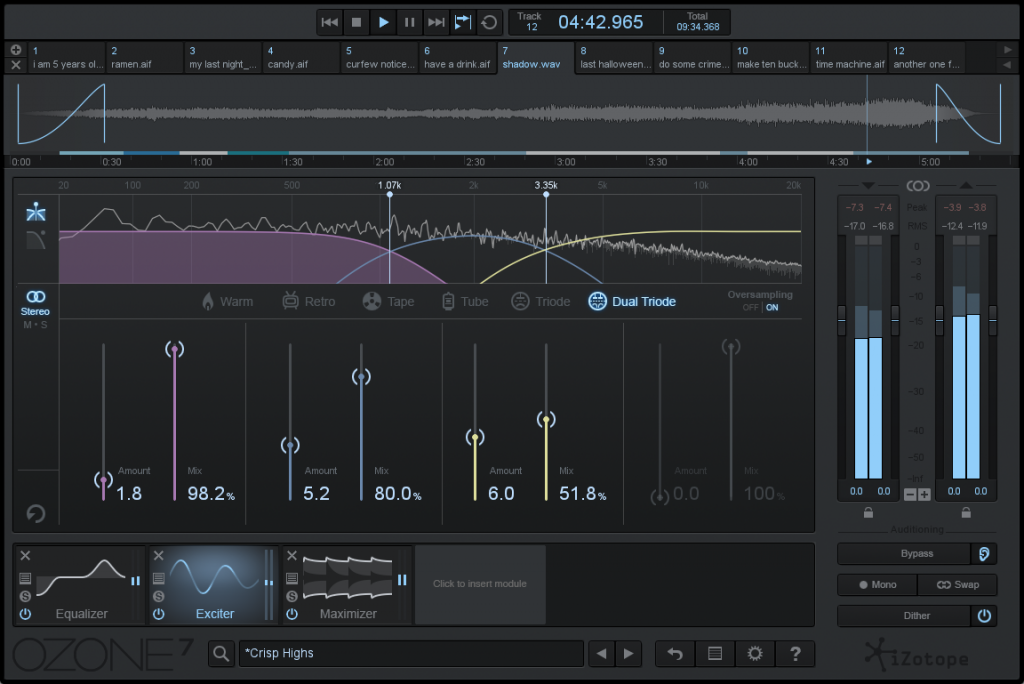Undo the last change with the arrow icon
The image size is (1024, 684).
674,653
